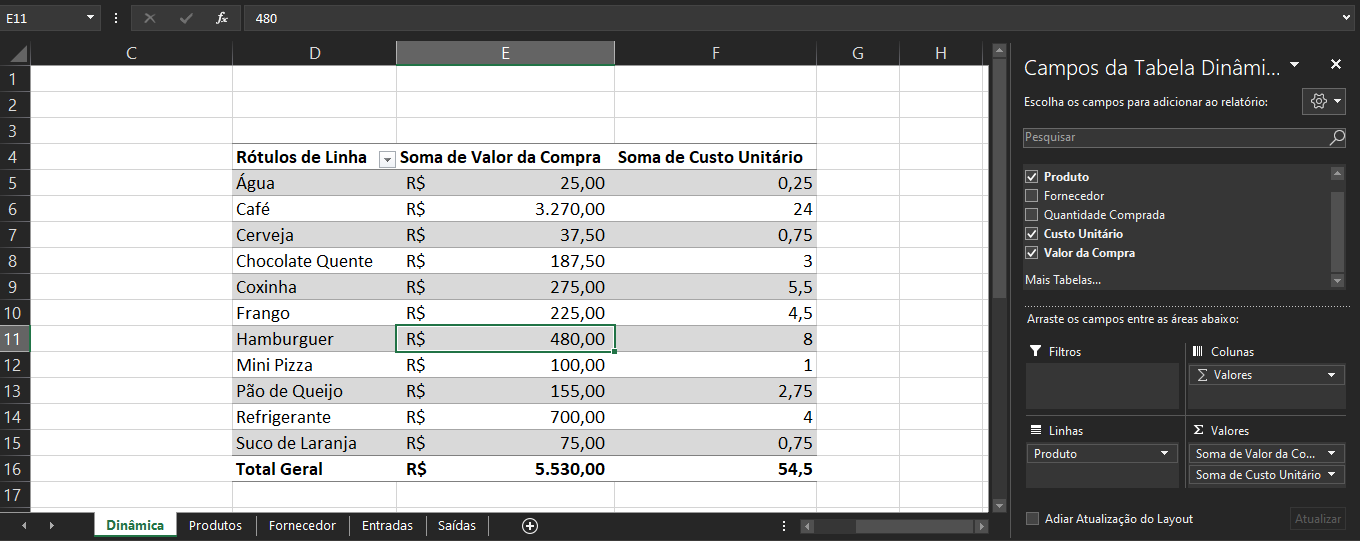Open the Name Box dropdown arrow
Image resolution: width=1360 pixels, height=541 pixels.
click(x=91, y=18)
